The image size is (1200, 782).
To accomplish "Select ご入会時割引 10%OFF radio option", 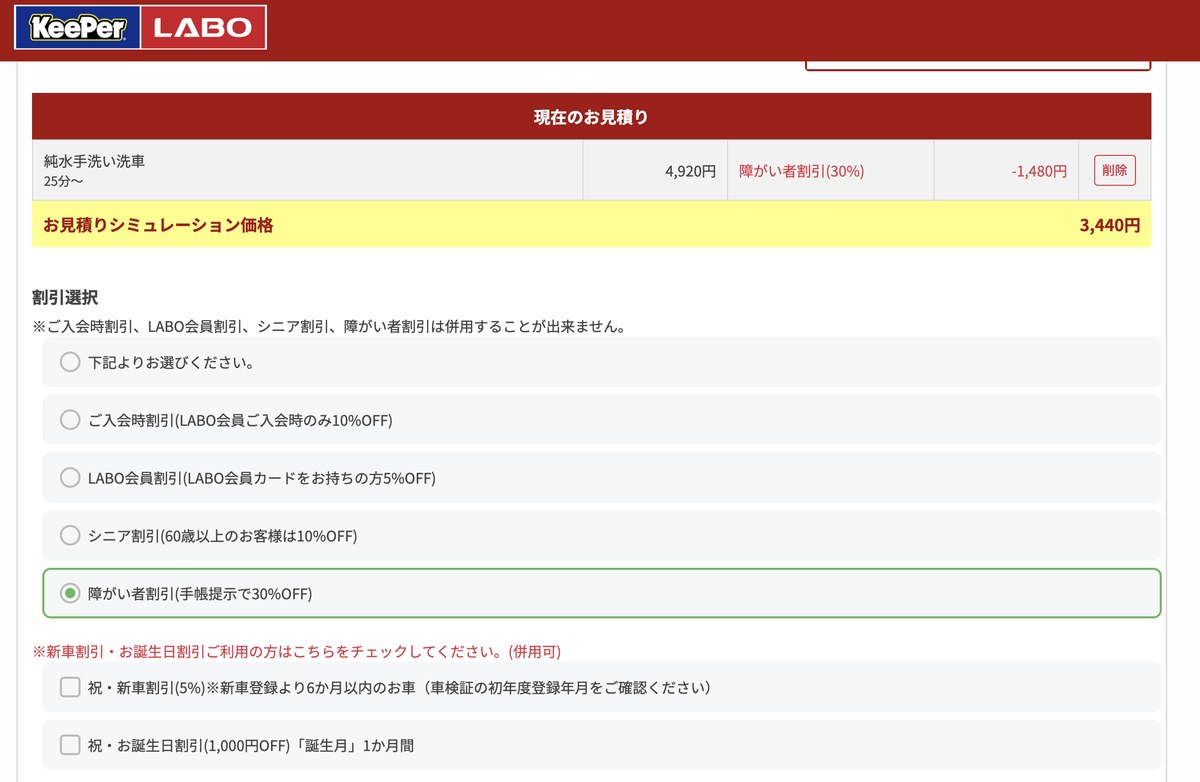I will (x=70, y=420).
